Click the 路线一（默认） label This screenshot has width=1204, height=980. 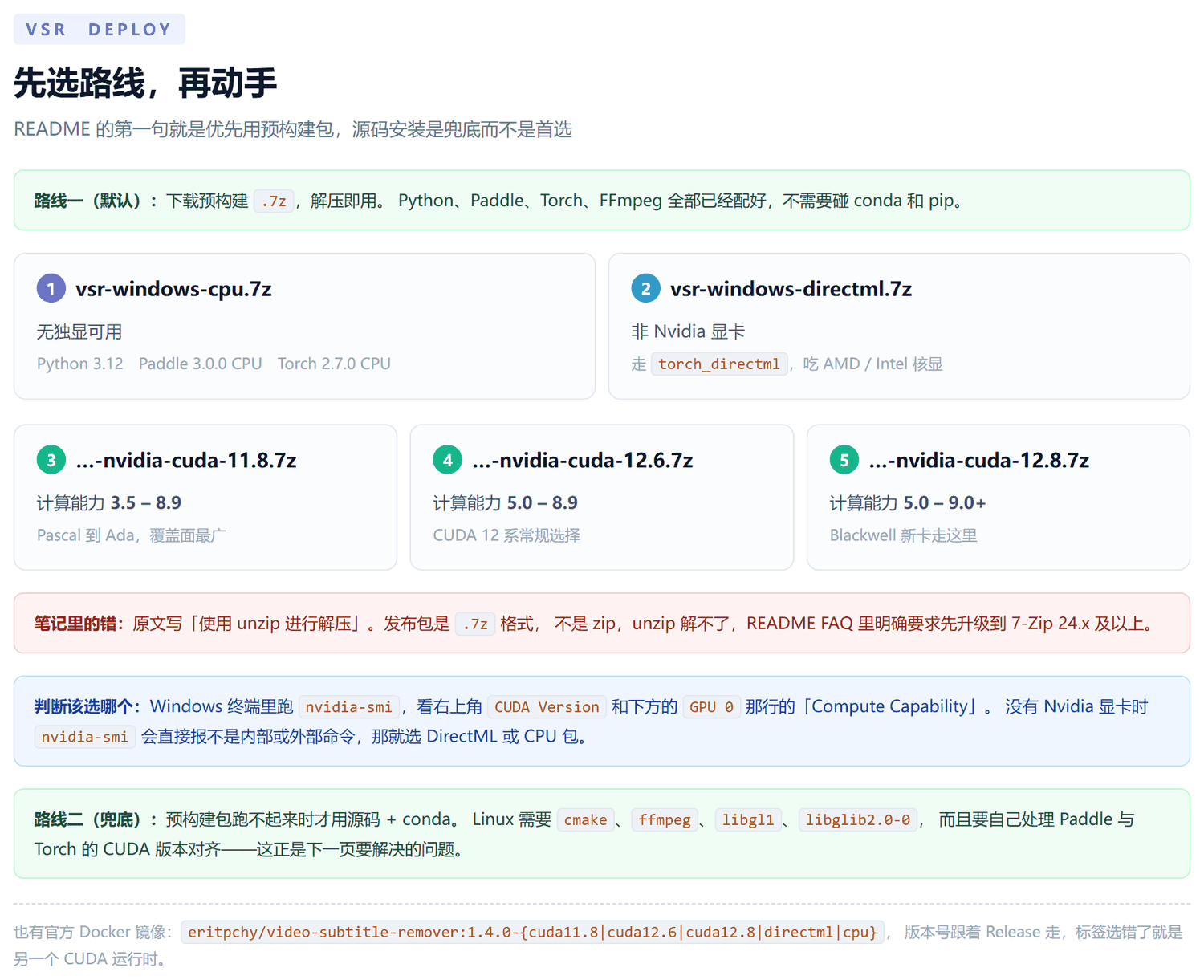click(96, 201)
